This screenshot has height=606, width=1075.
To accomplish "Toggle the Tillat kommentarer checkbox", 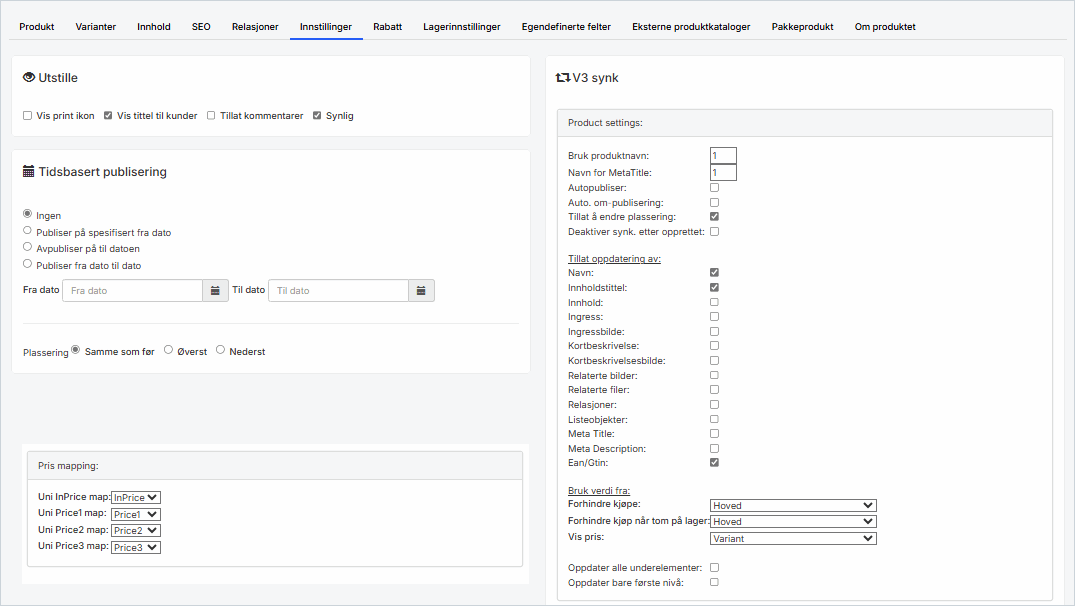I will tap(211, 116).
